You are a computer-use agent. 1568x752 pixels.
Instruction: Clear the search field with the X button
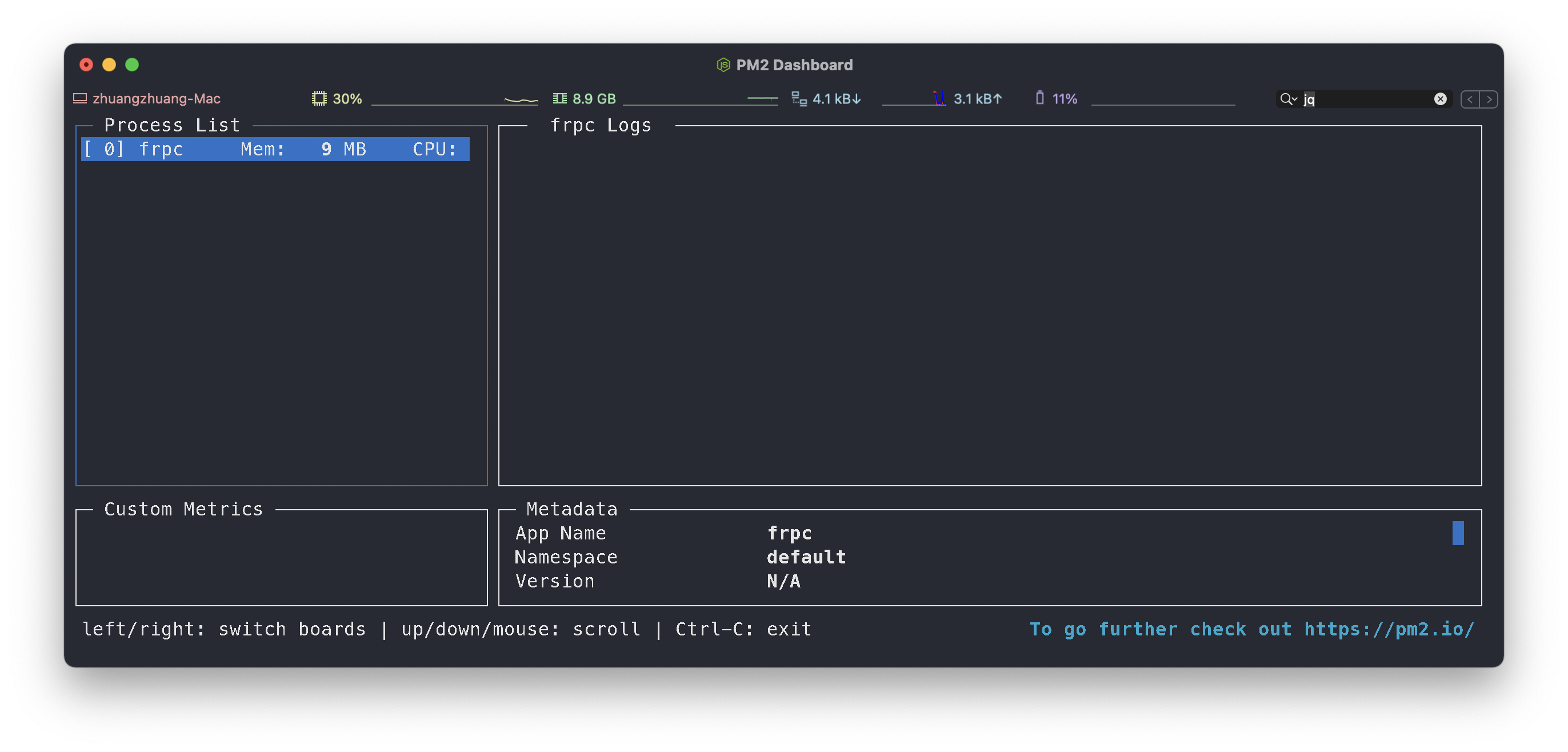pyautogui.click(x=1439, y=99)
